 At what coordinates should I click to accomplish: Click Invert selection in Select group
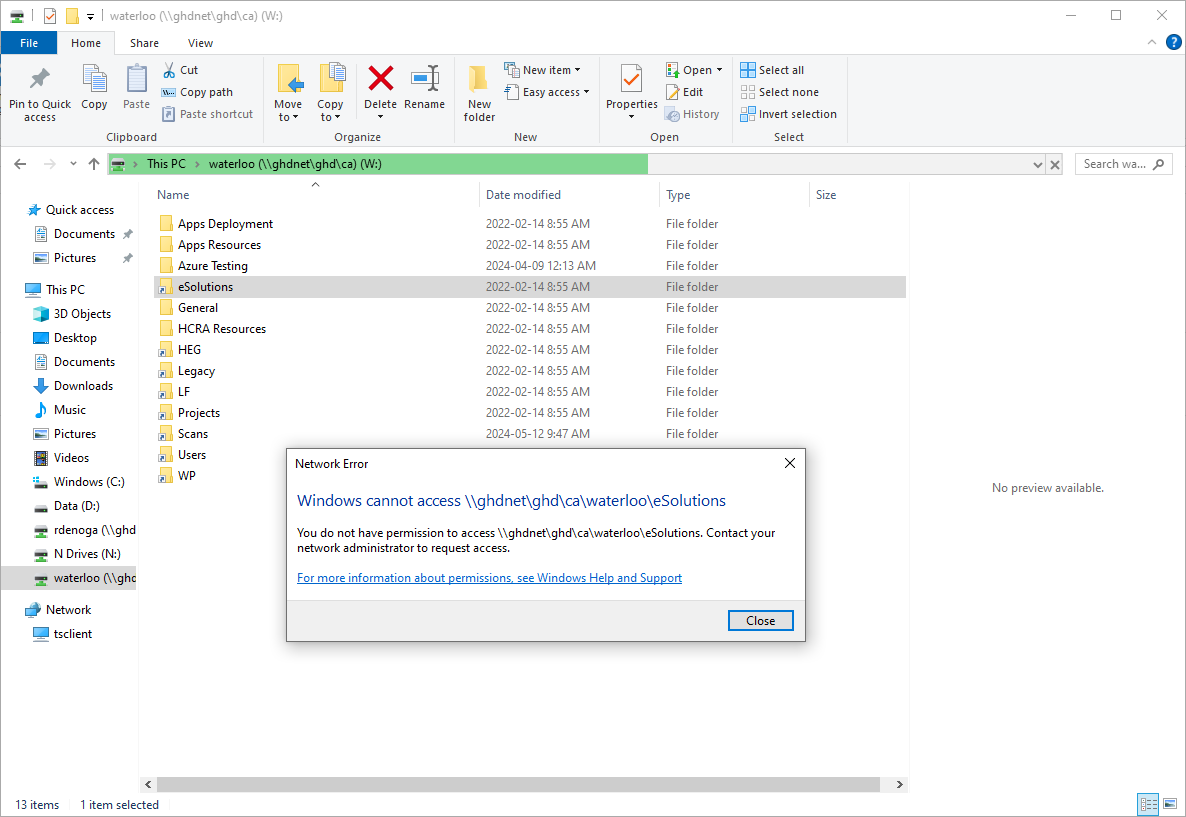coord(788,114)
